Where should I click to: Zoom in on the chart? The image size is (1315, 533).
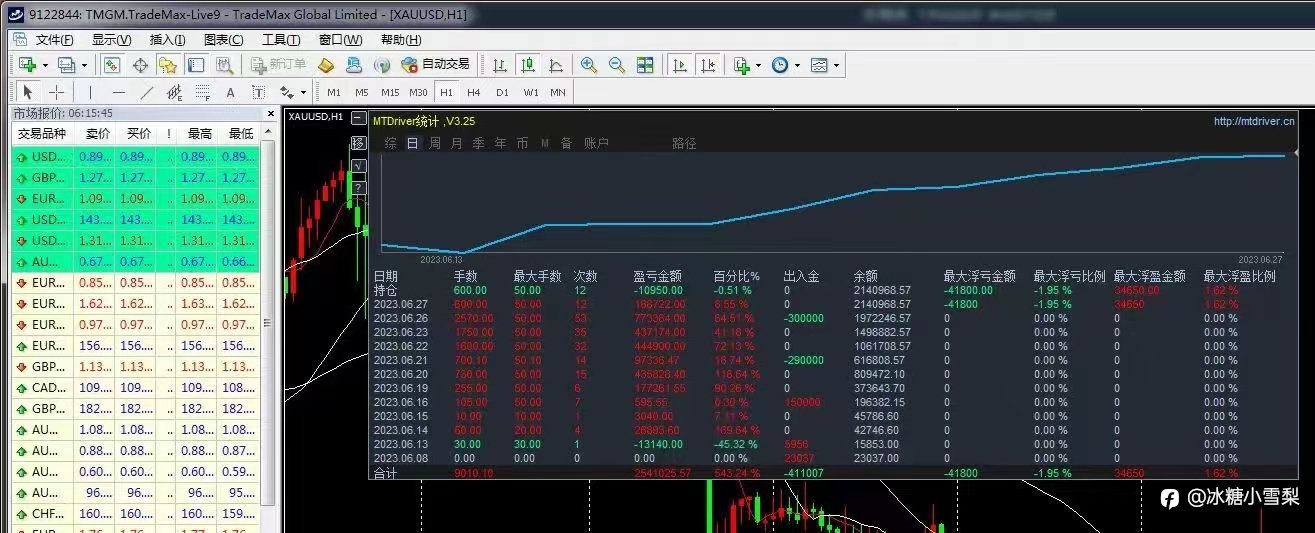point(589,65)
